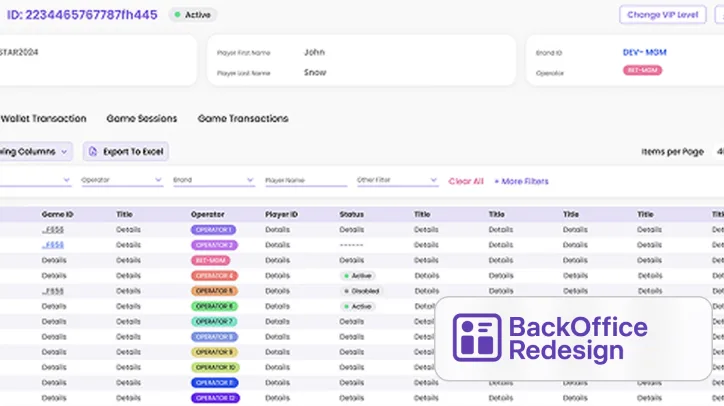Click the OPERATOR 9 badge
This screenshot has height=406, width=724.
(x=214, y=352)
